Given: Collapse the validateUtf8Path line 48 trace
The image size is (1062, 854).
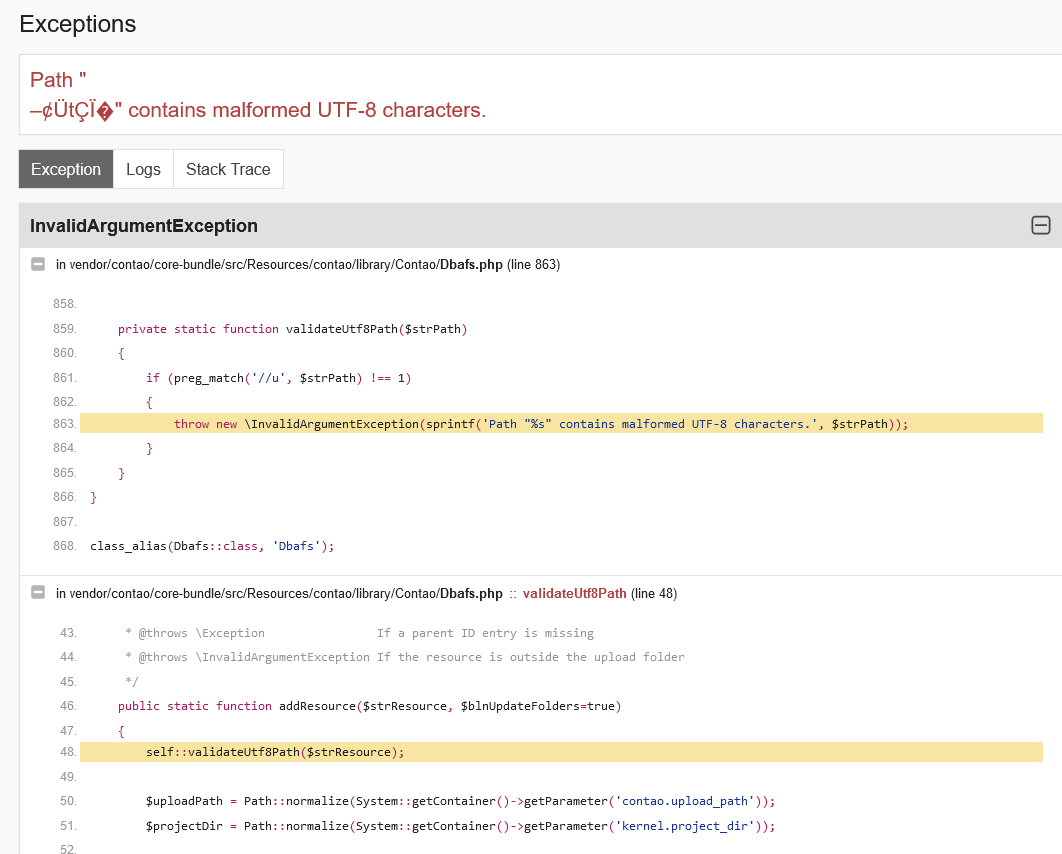Looking at the screenshot, I should pos(38,593).
